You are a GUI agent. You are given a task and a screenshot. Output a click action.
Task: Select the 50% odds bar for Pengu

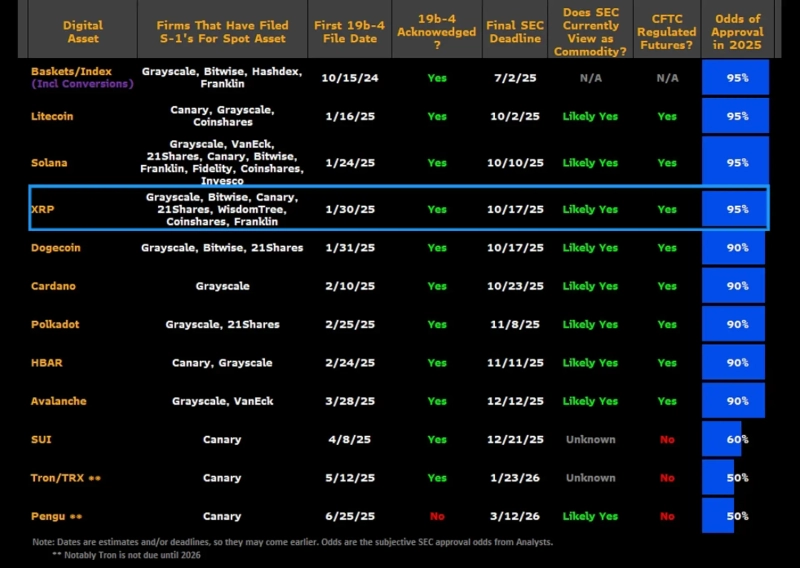click(719, 516)
